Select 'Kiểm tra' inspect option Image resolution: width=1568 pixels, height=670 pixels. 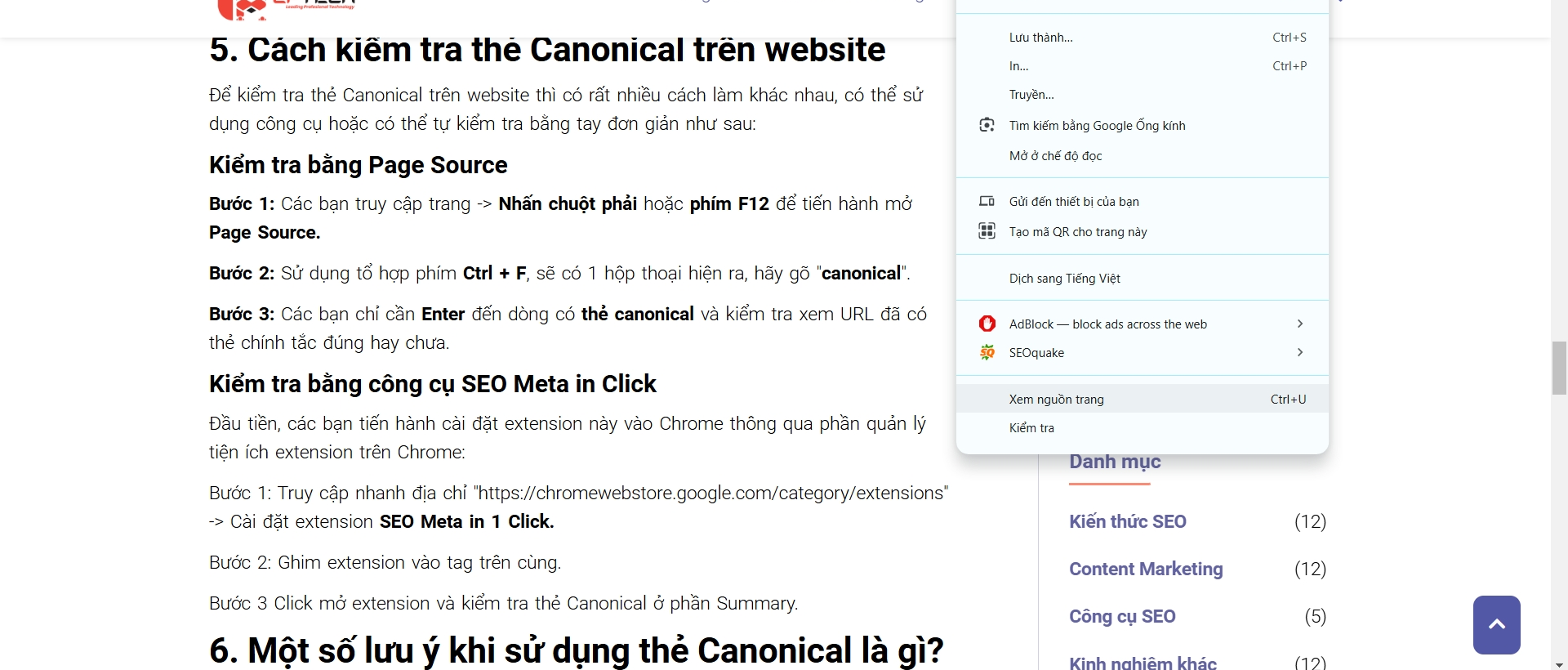[x=1143, y=427]
